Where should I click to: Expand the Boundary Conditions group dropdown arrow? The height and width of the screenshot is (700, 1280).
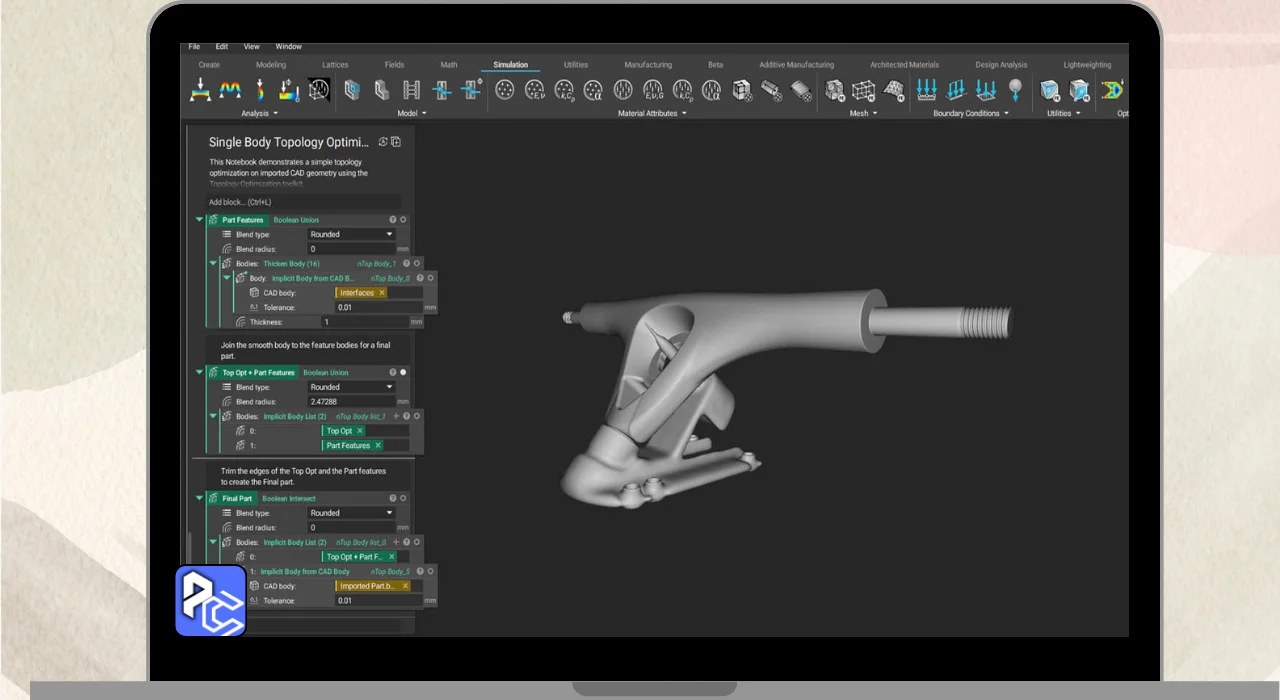(1006, 114)
